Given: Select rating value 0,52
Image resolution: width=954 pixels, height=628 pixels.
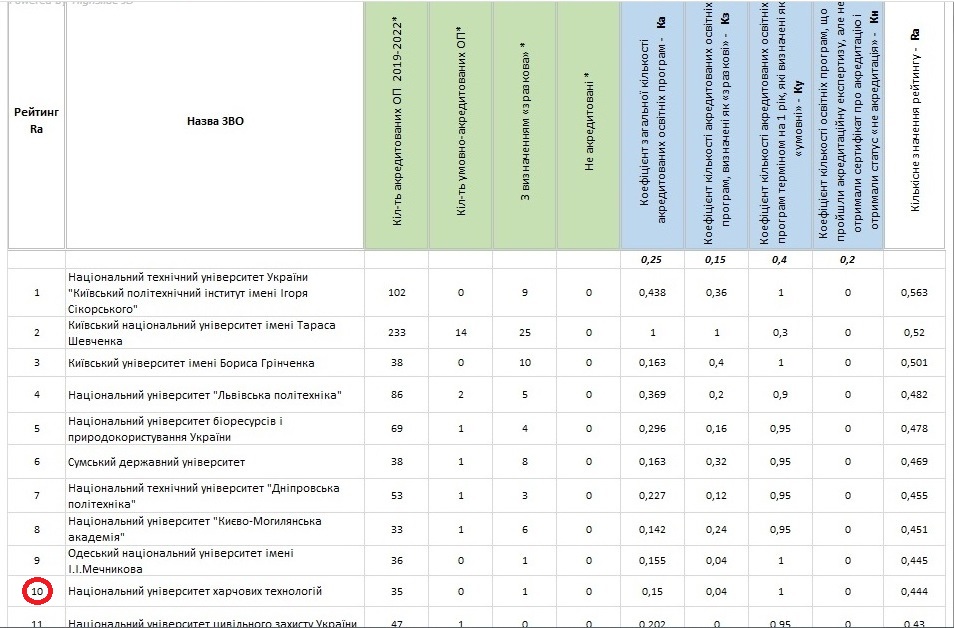Looking at the screenshot, I should click(914, 332).
